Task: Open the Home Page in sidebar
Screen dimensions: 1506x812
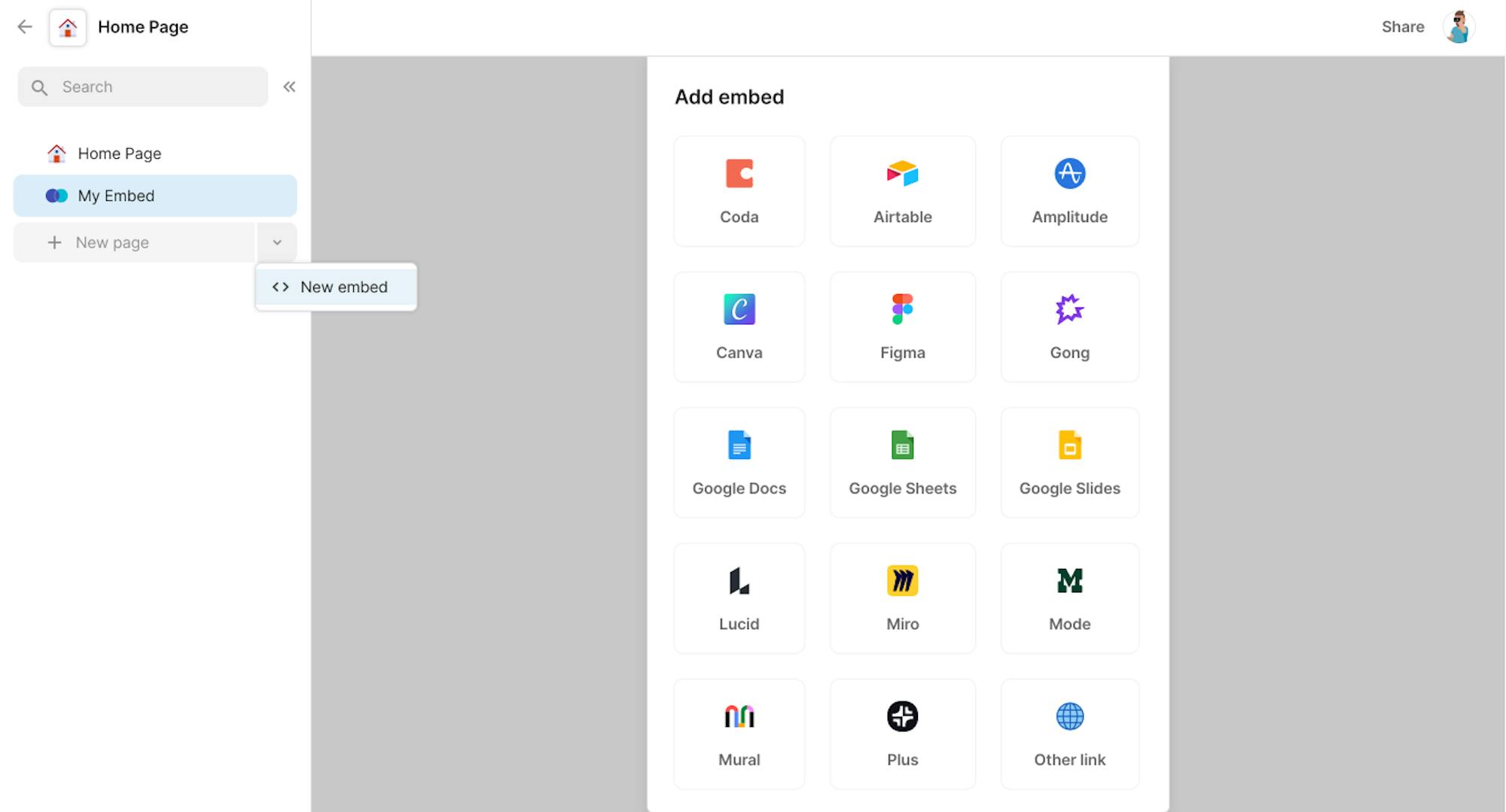Action: coord(119,154)
